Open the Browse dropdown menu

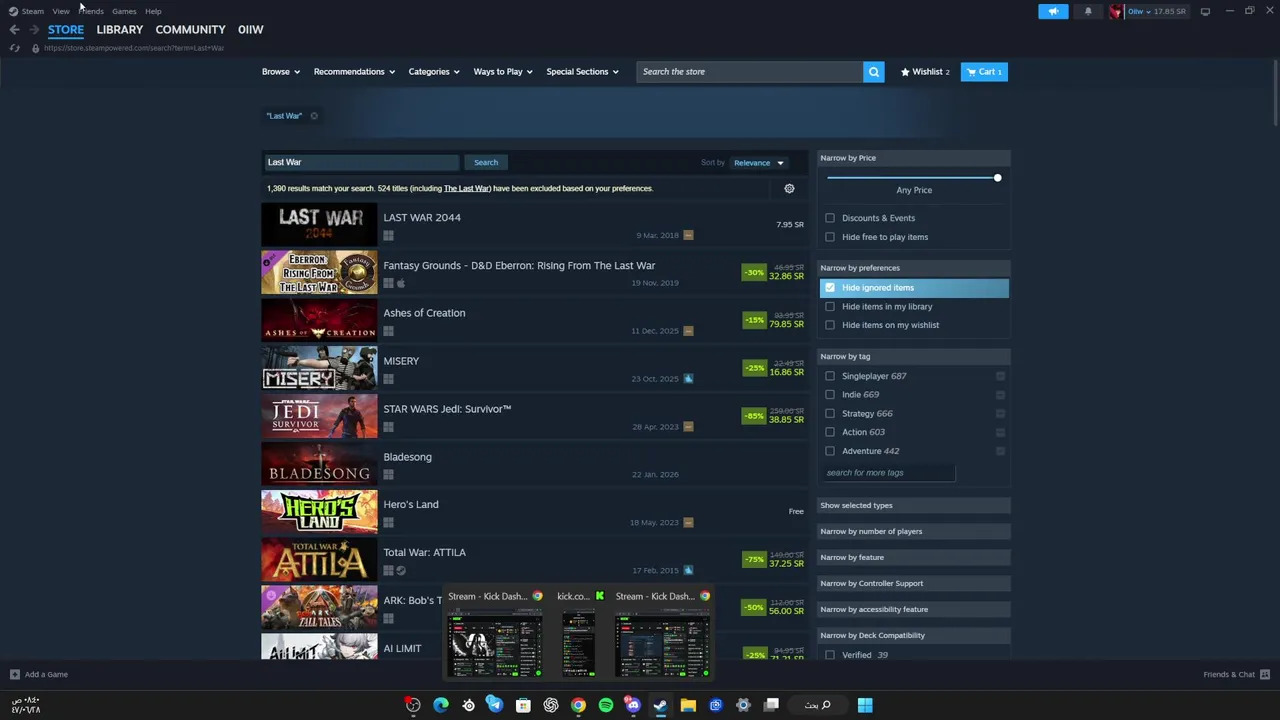pyautogui.click(x=281, y=72)
